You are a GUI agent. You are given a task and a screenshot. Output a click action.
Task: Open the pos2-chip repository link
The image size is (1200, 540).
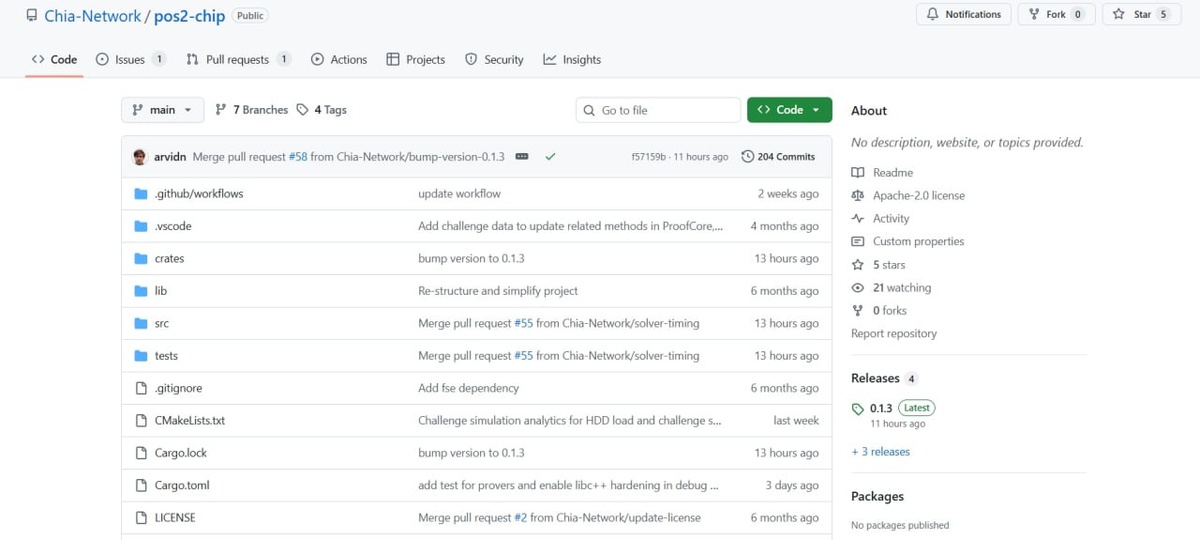click(188, 16)
